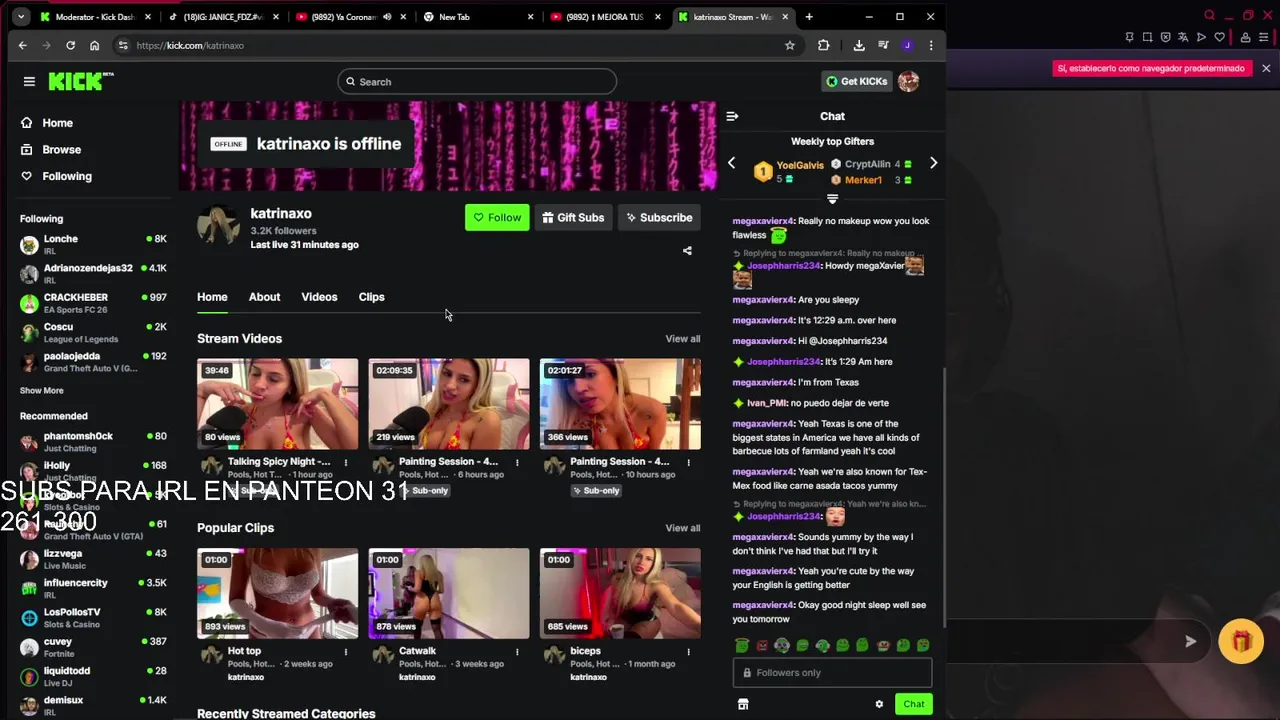Select the channel Home tab

coord(212,297)
